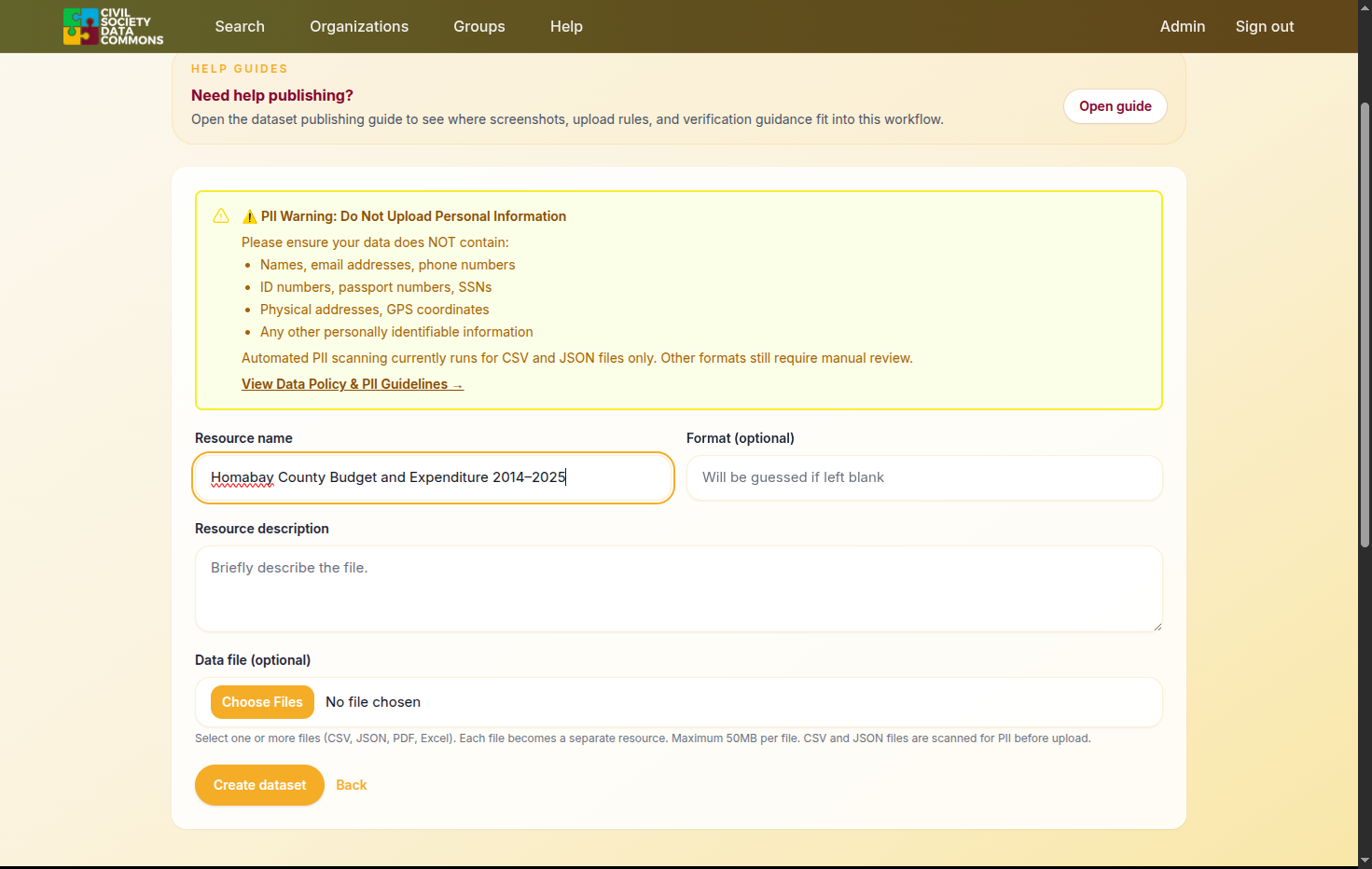Viewport: 1372px width, 869px height.
Task: Click the 'Need help publishing?' heading
Action: (272, 95)
